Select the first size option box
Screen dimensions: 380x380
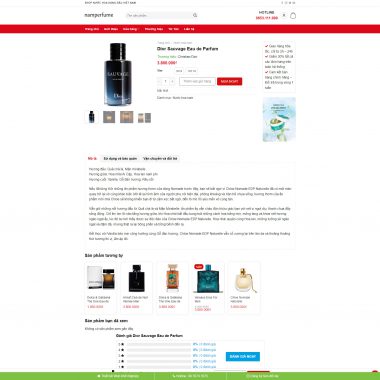click(x=179, y=71)
